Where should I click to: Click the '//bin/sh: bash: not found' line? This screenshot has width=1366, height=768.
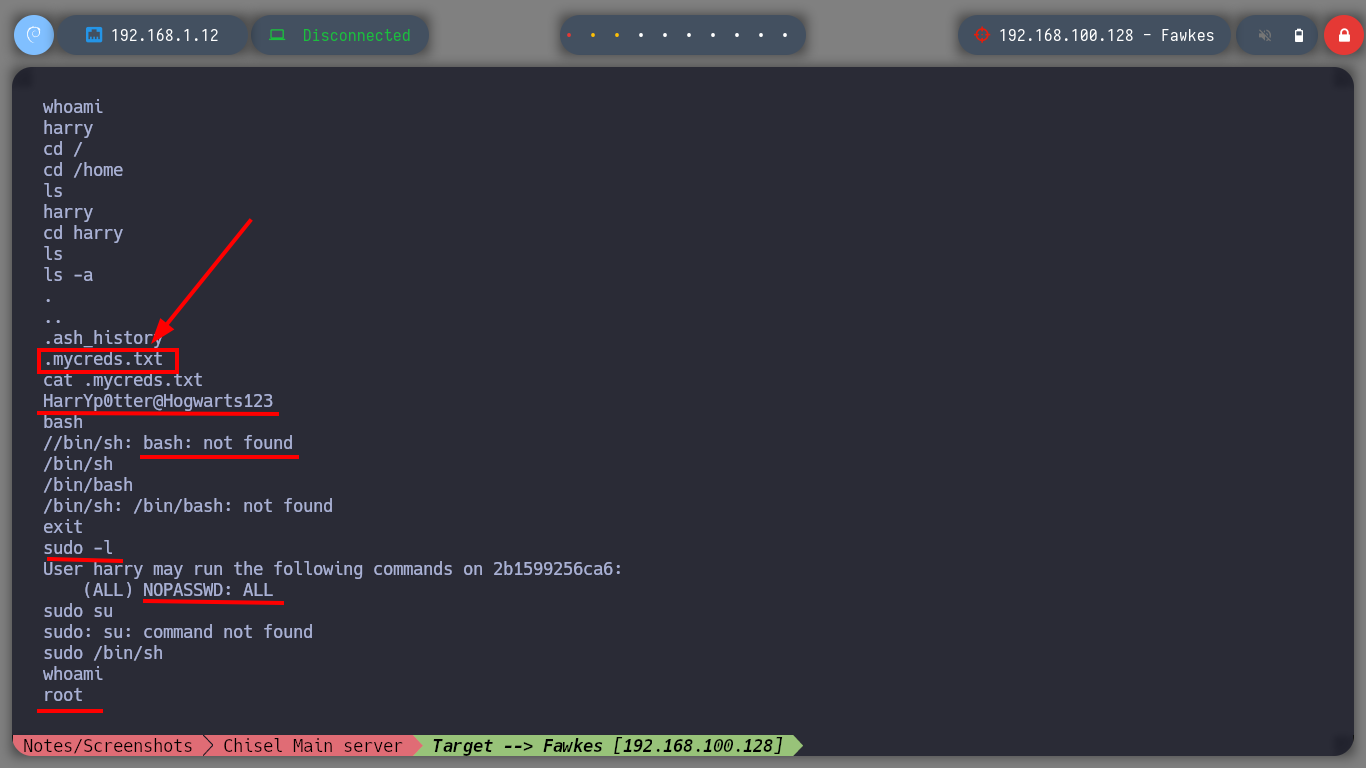tap(168, 443)
